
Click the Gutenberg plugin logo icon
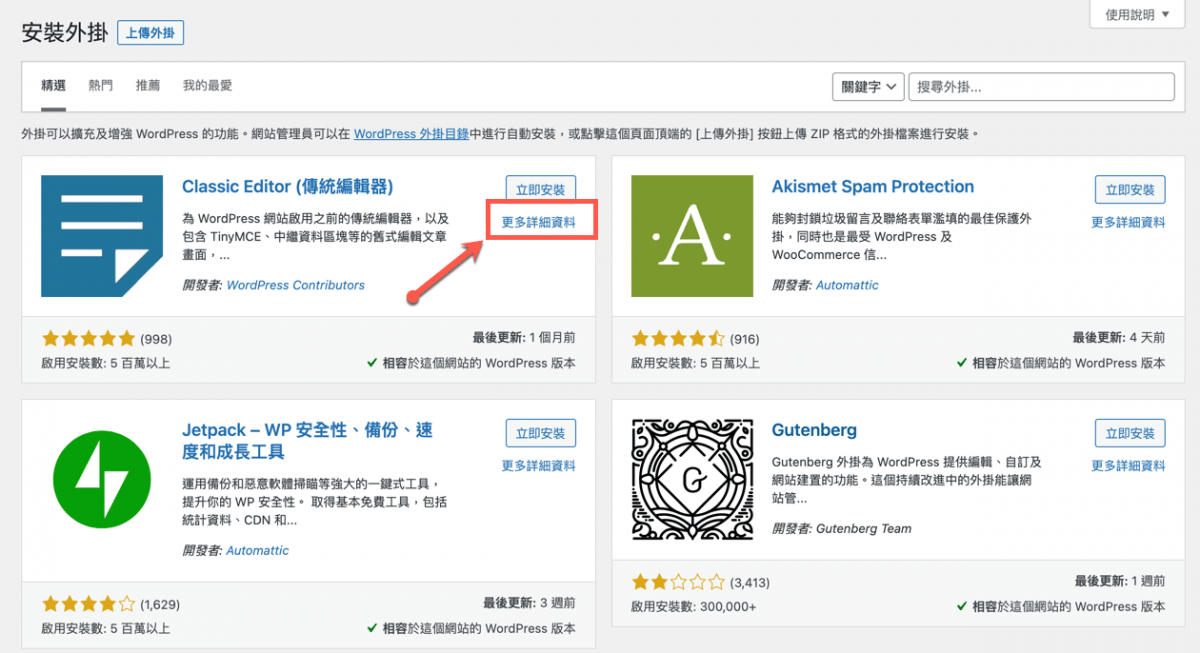coord(692,479)
